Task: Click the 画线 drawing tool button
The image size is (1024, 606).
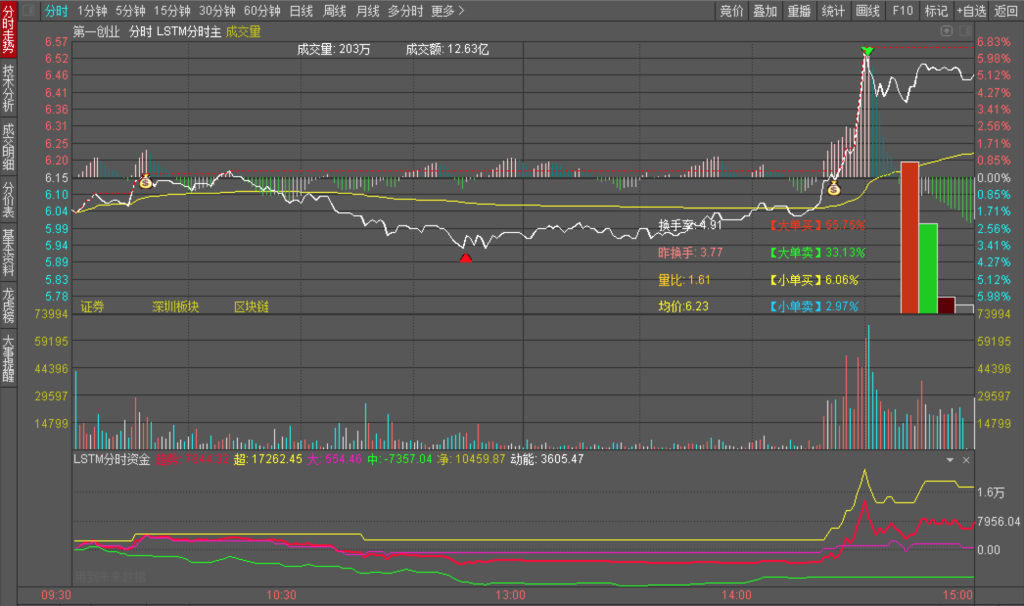Action: tap(868, 11)
